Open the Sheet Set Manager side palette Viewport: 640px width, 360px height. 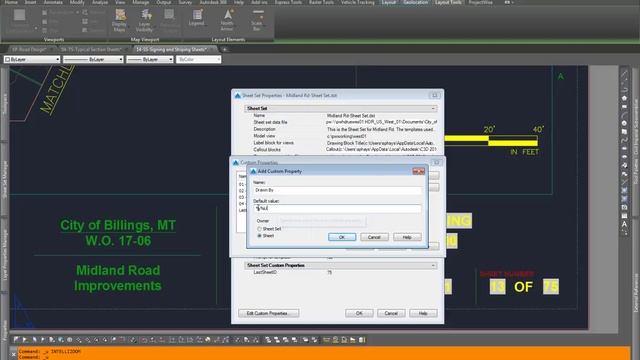4,180
